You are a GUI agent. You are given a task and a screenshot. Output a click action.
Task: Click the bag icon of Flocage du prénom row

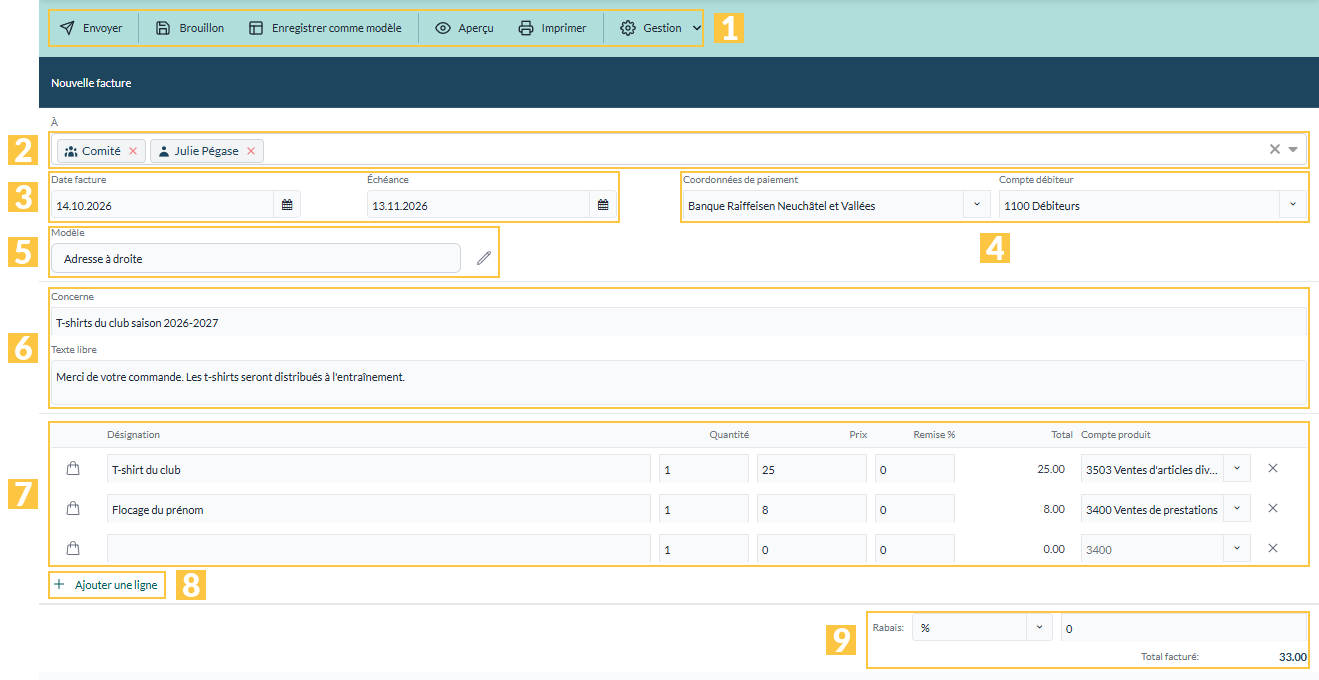[72, 509]
